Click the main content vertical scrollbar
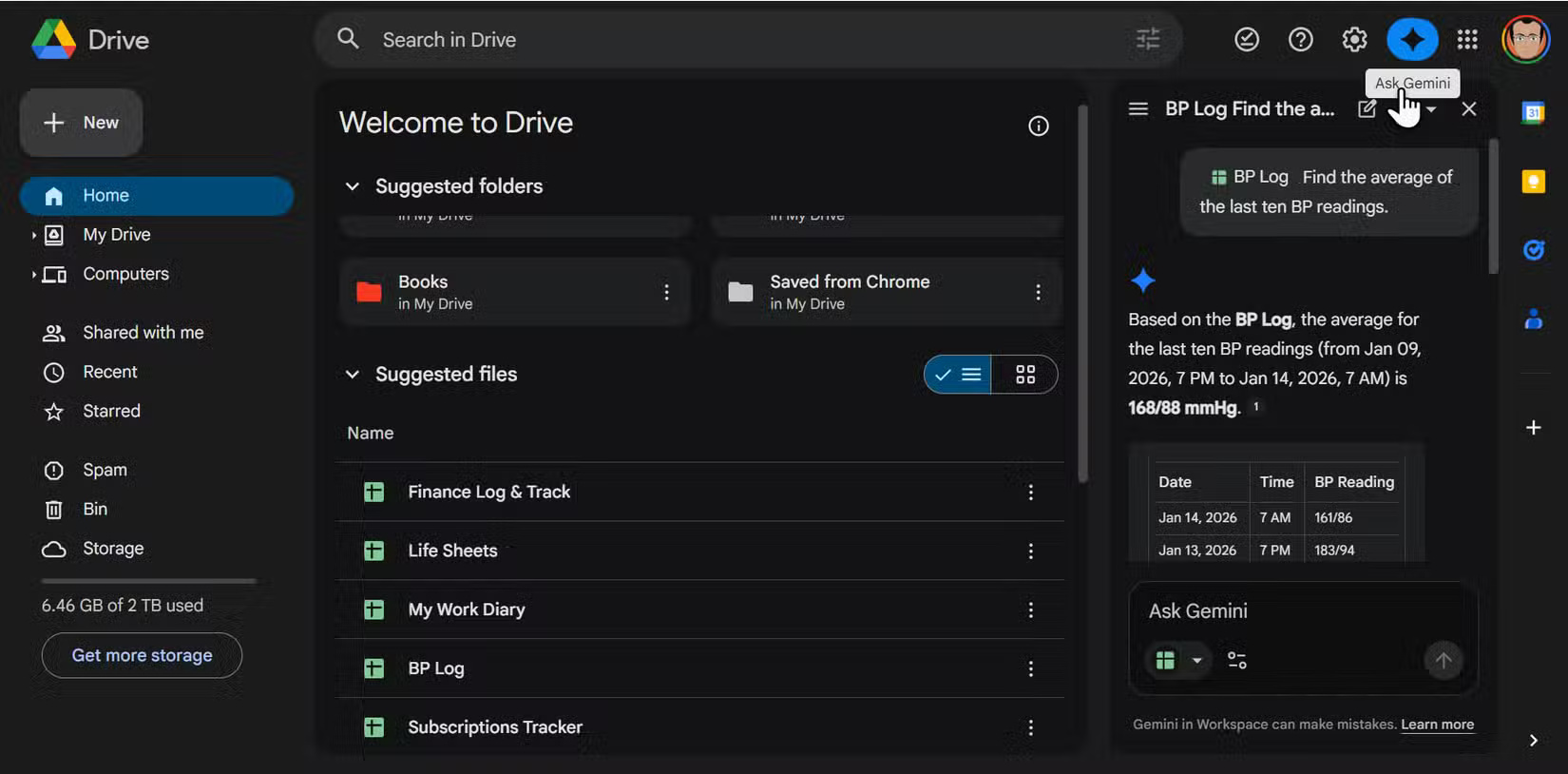 [1082, 293]
